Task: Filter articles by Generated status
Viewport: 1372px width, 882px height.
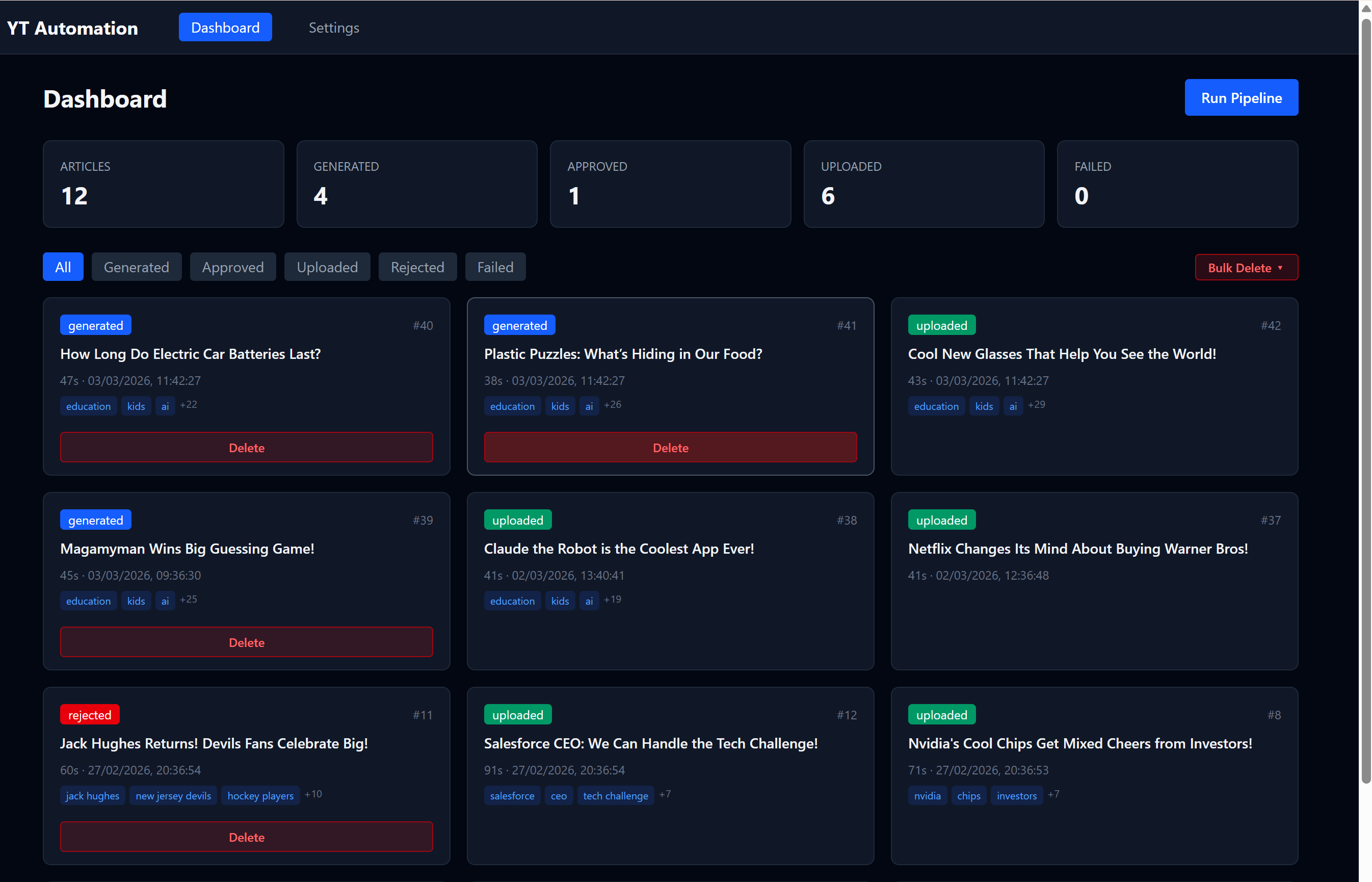Action: 136,267
